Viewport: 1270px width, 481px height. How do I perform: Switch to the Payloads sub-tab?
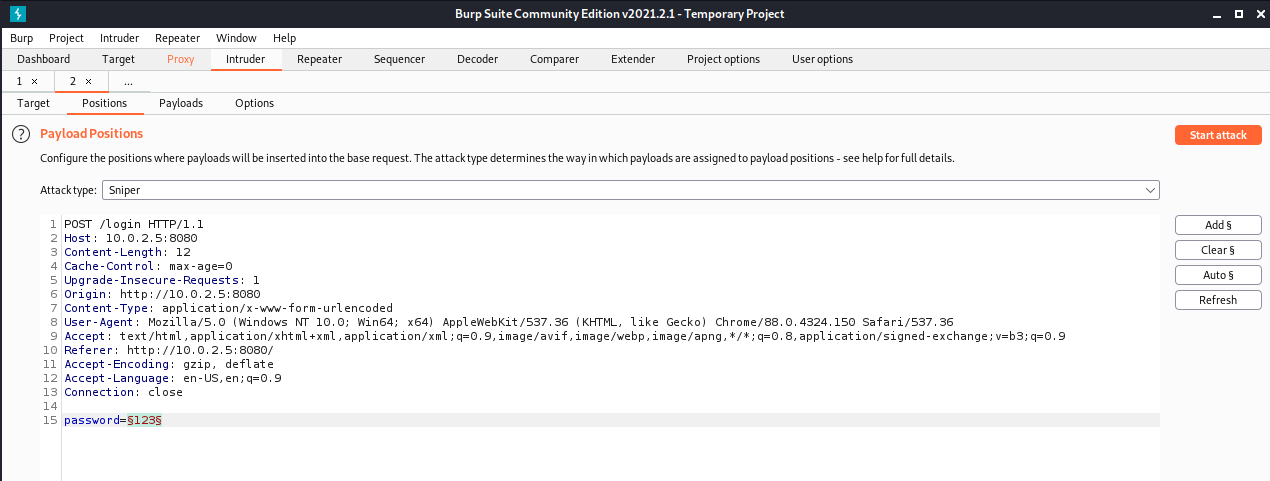(181, 103)
